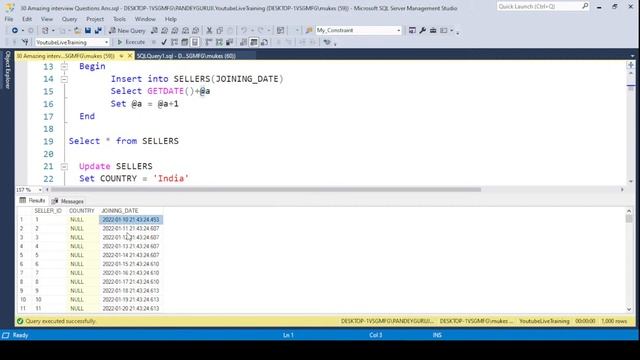The width and height of the screenshot is (640, 360).
Task: Click the Cut scissors icon
Action: (x=209, y=31)
